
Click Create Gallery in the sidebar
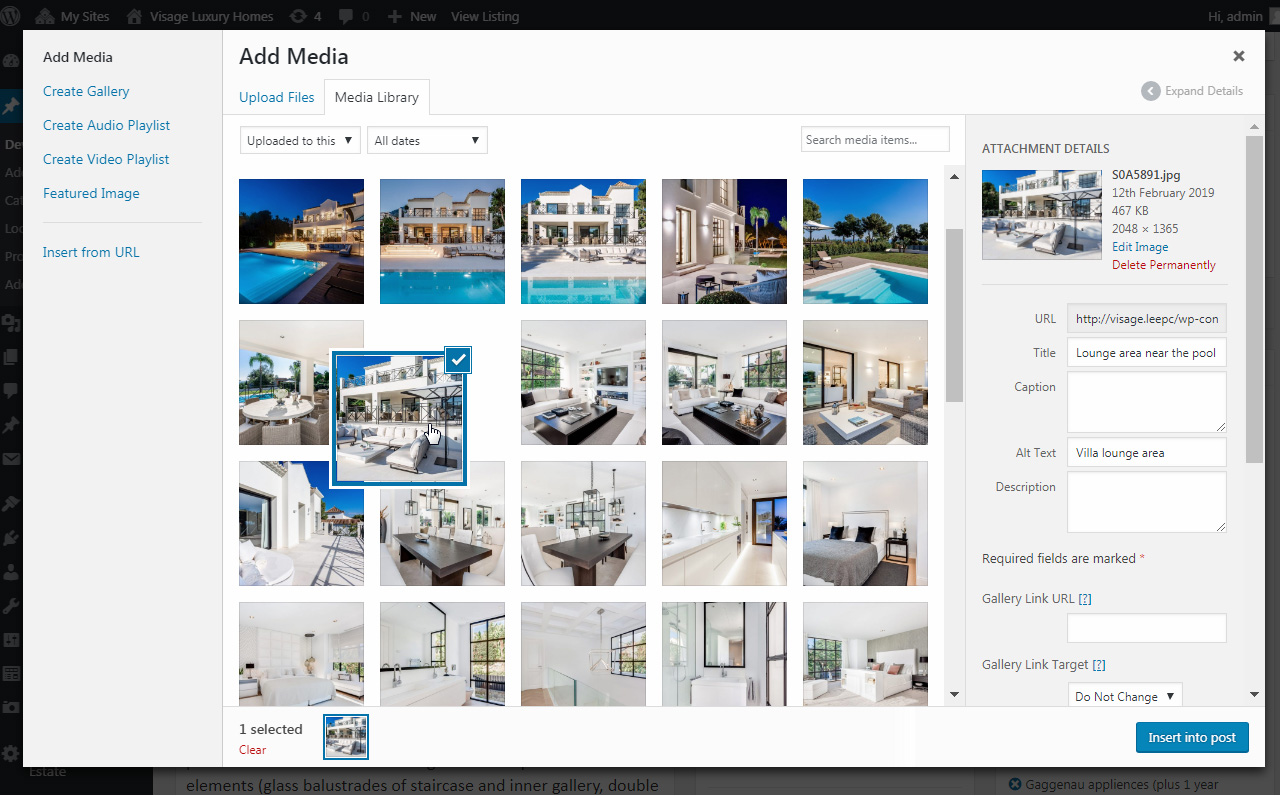pyautogui.click(x=86, y=91)
